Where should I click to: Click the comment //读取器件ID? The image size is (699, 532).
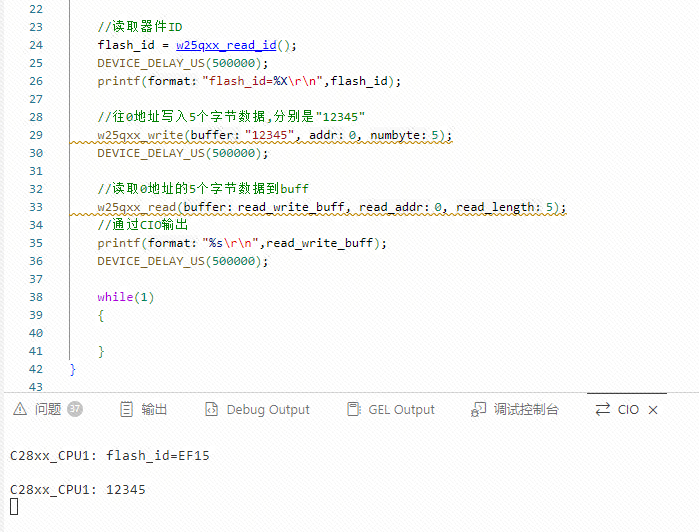[140, 27]
